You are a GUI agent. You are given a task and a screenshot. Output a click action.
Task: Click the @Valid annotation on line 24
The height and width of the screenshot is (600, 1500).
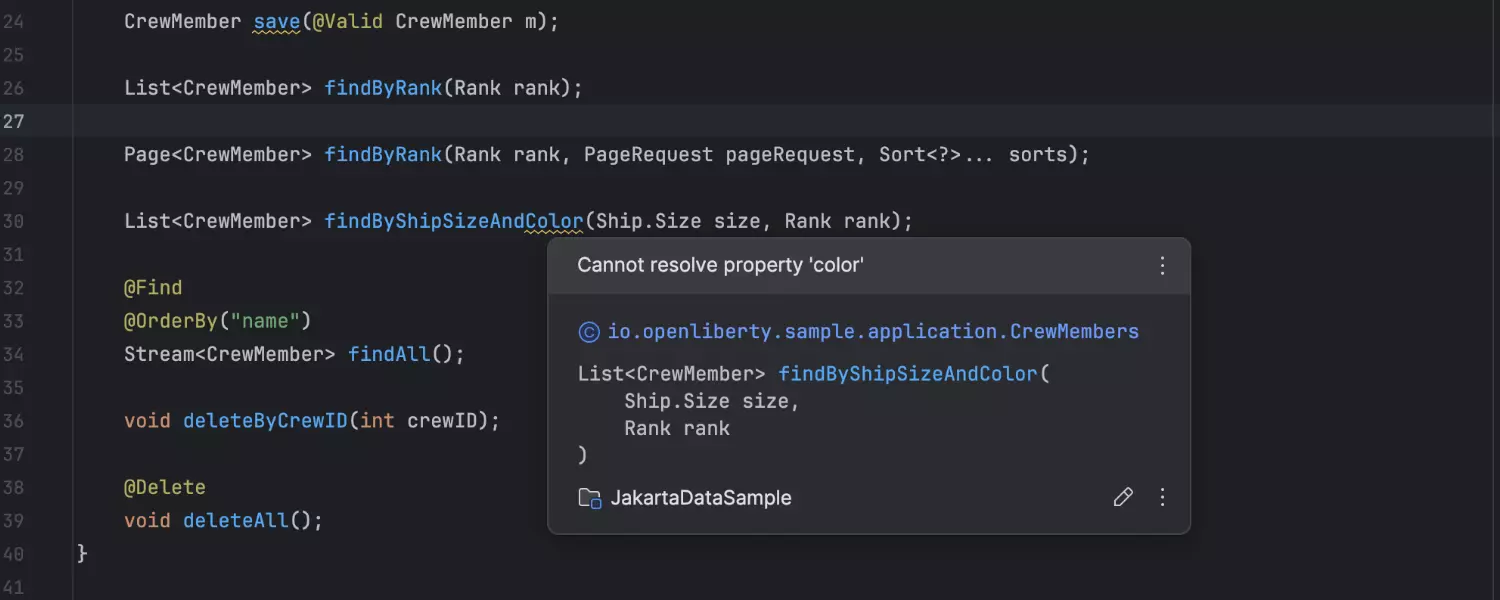click(347, 22)
